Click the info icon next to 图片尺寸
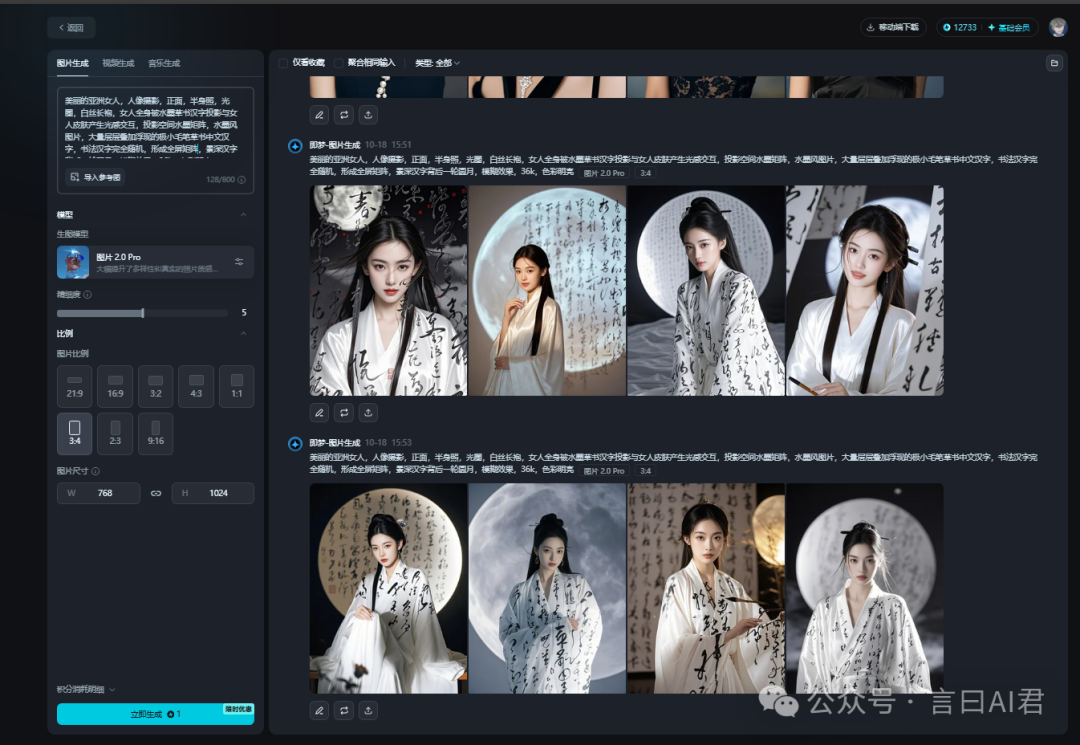The width and height of the screenshot is (1080, 745). tap(96, 471)
